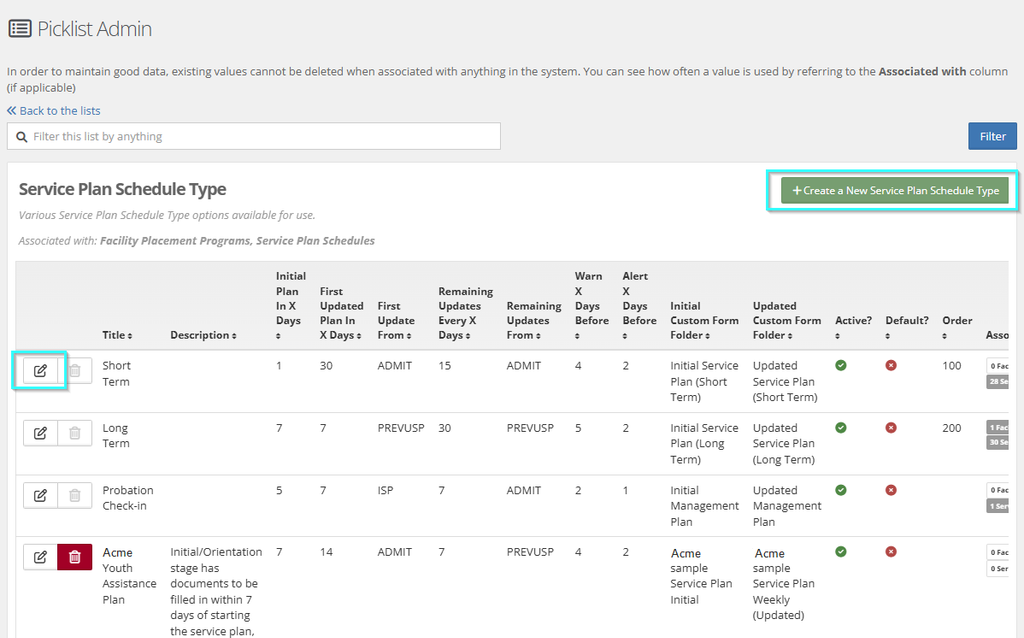Click the Probation Check-in title cell

128,498
